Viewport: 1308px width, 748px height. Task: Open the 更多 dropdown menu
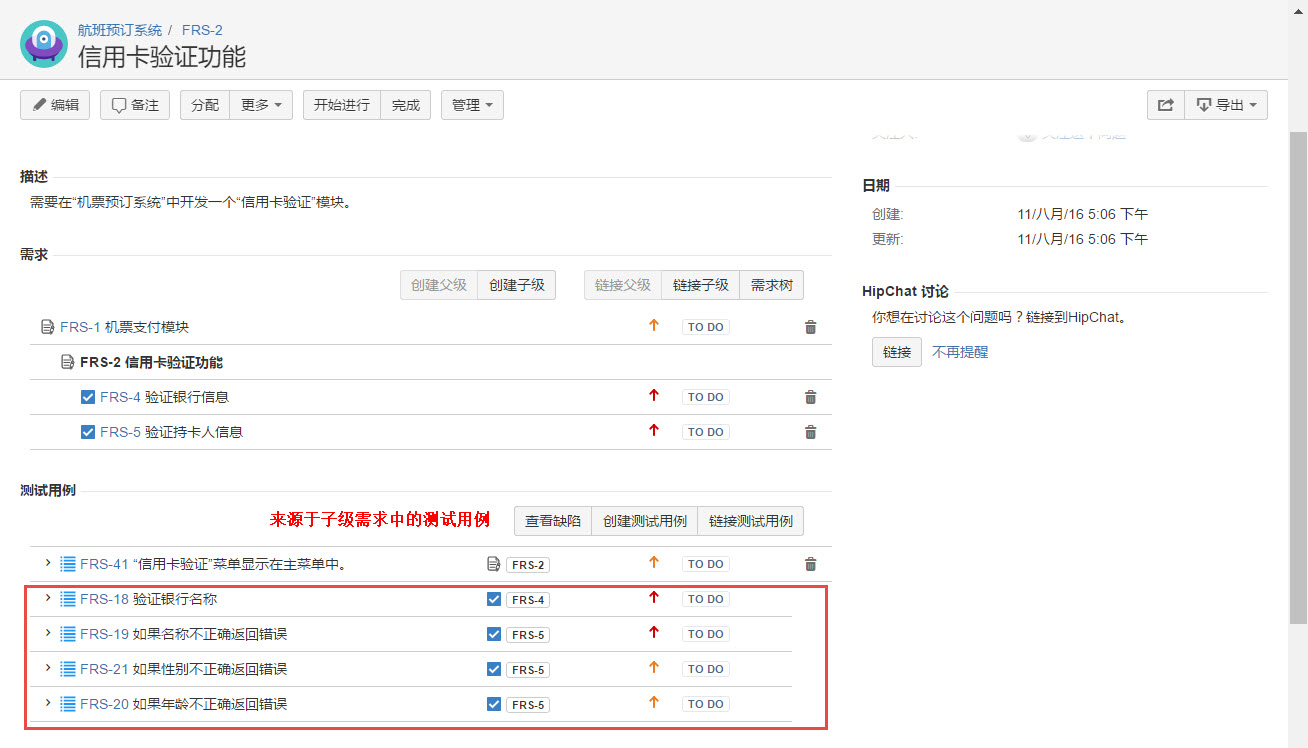pyautogui.click(x=261, y=105)
